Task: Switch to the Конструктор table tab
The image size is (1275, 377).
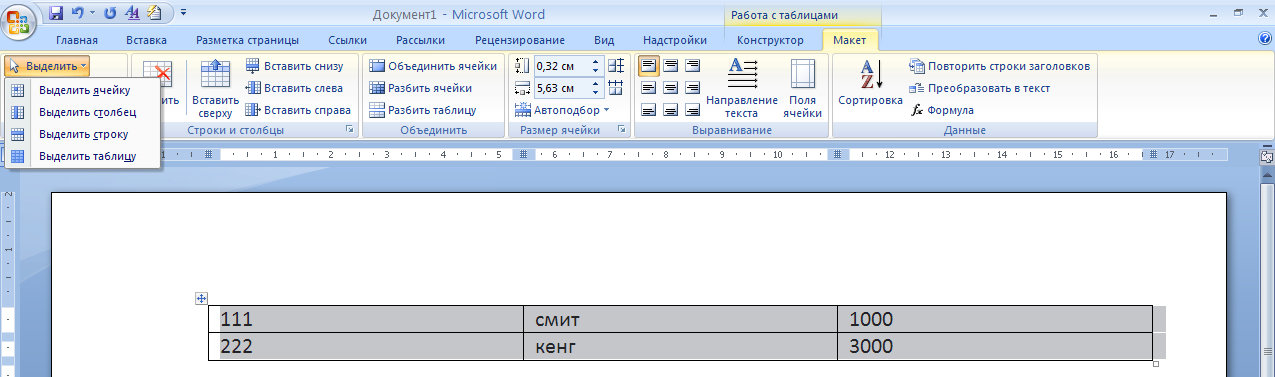Action: [x=770, y=40]
